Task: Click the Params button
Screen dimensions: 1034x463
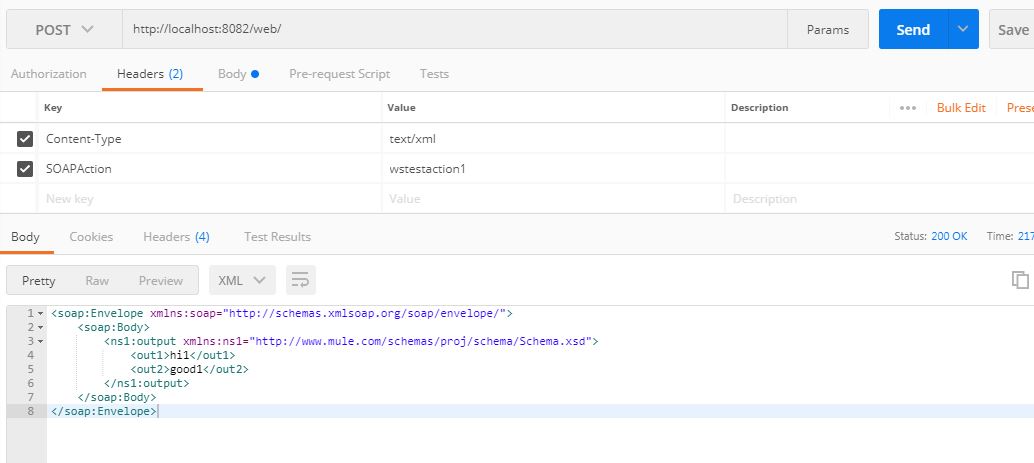Action: (x=828, y=30)
